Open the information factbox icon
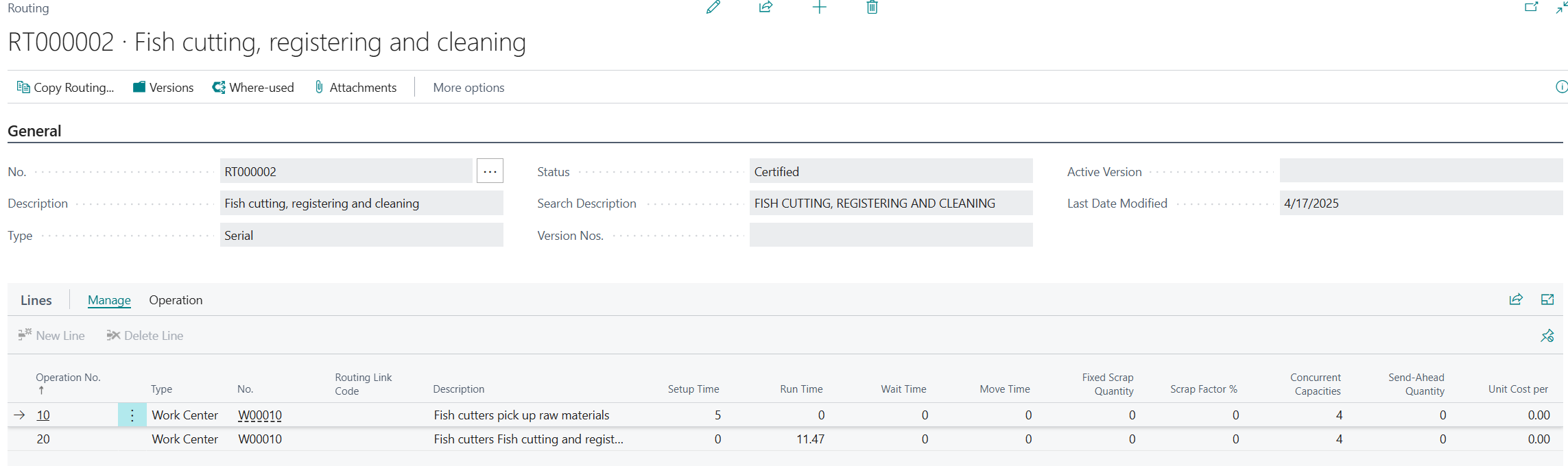Viewport: 1568px width, 466px height. [x=1561, y=87]
